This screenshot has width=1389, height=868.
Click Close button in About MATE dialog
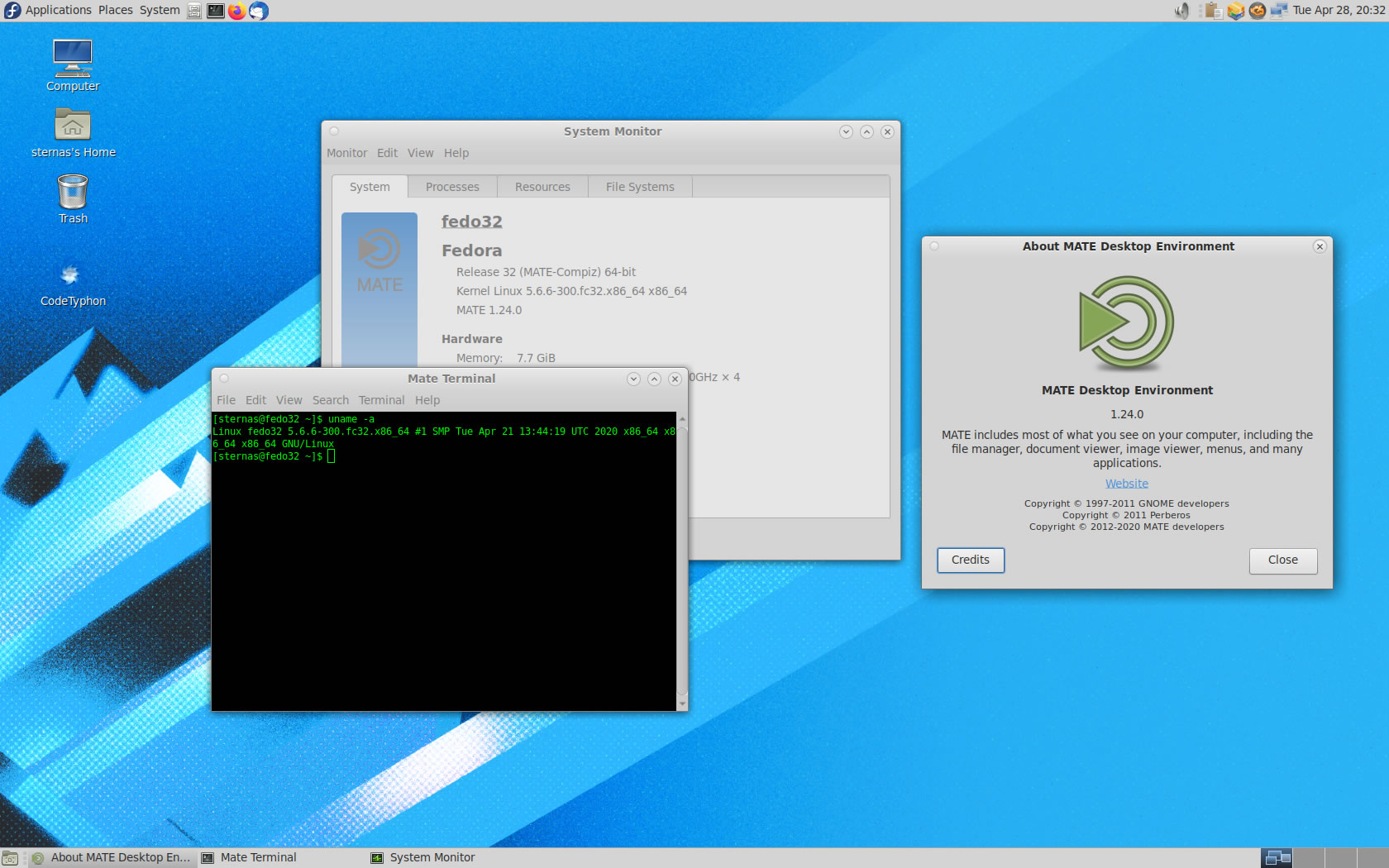point(1283,560)
